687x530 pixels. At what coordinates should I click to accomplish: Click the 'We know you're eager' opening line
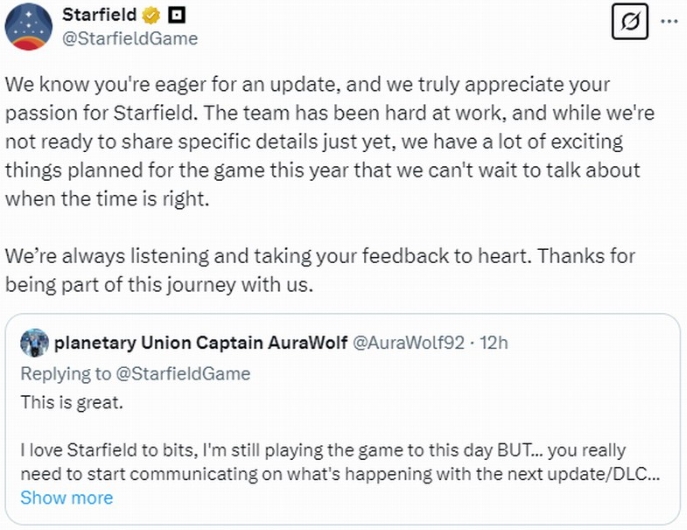click(307, 85)
